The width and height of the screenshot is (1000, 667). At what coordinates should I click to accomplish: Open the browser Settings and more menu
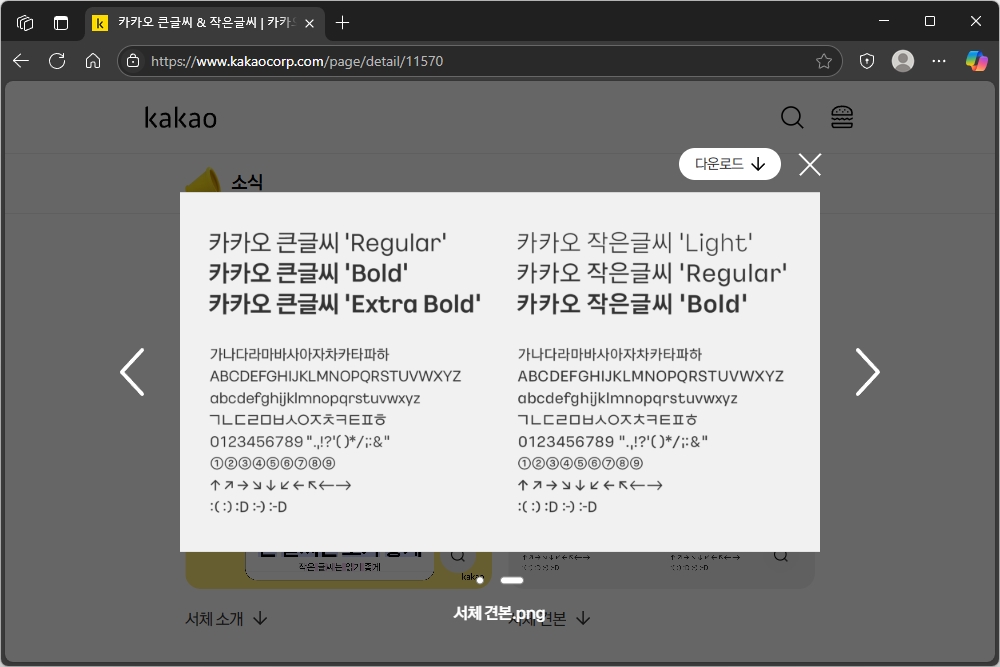[939, 61]
